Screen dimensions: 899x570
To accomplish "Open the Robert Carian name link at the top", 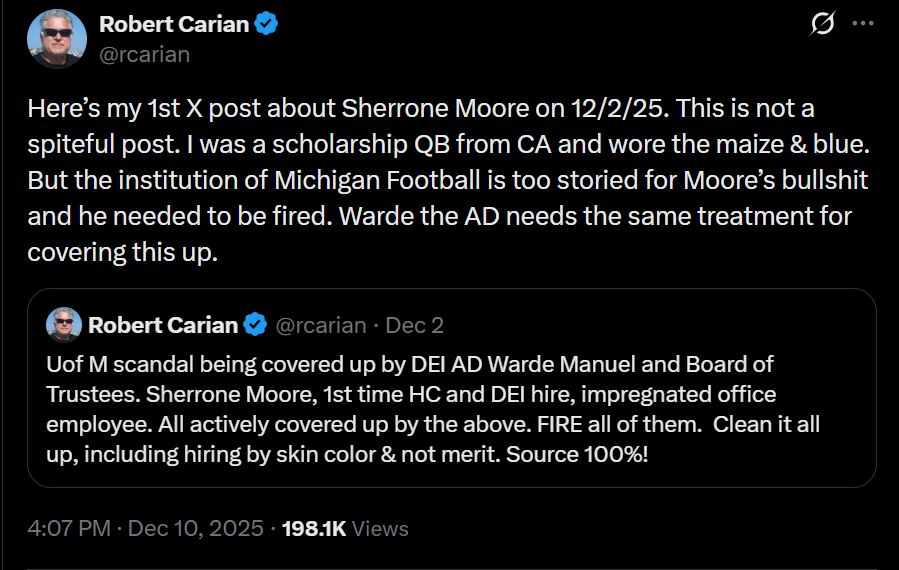I will point(174,25).
